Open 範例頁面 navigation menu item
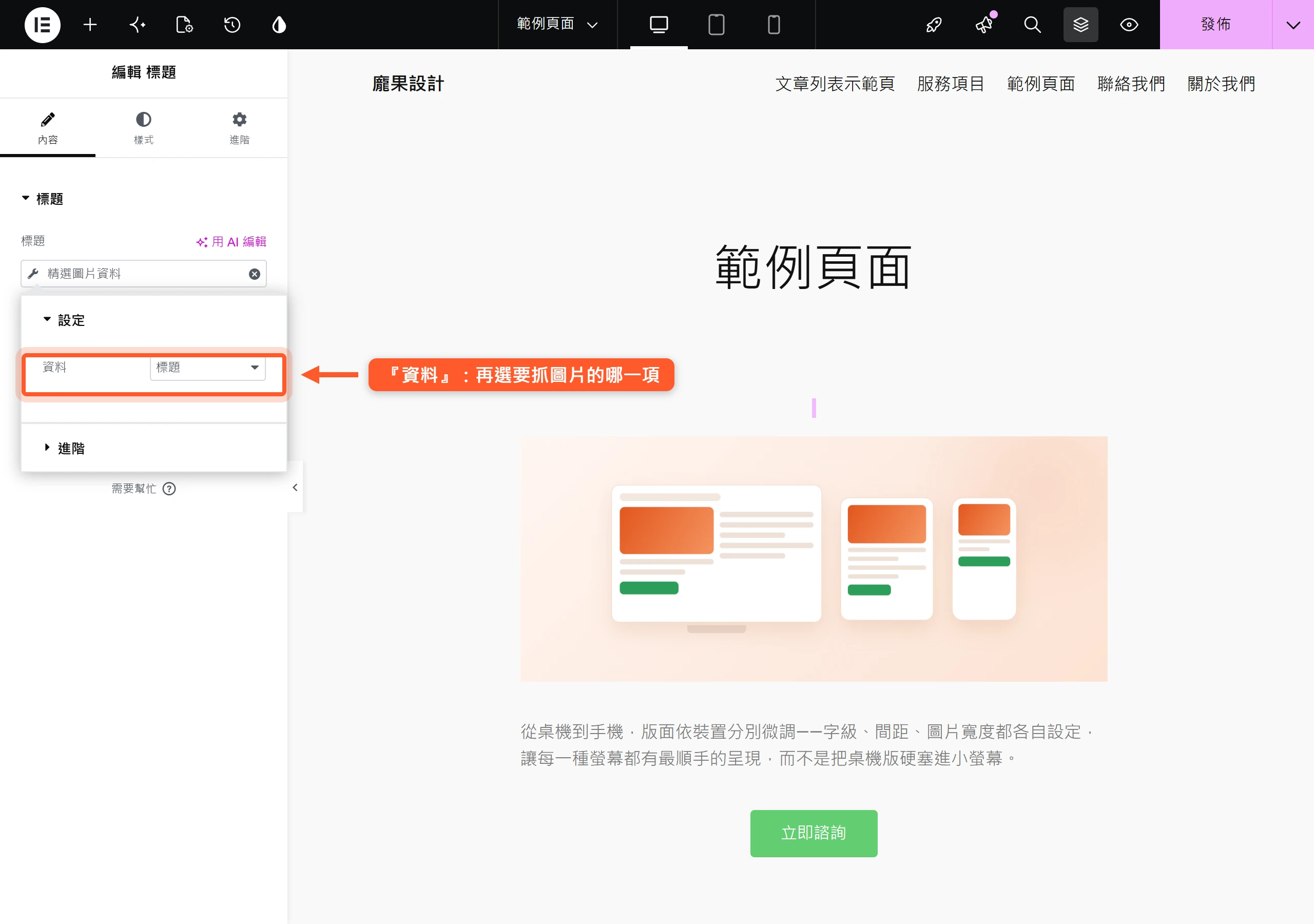 click(x=1041, y=84)
